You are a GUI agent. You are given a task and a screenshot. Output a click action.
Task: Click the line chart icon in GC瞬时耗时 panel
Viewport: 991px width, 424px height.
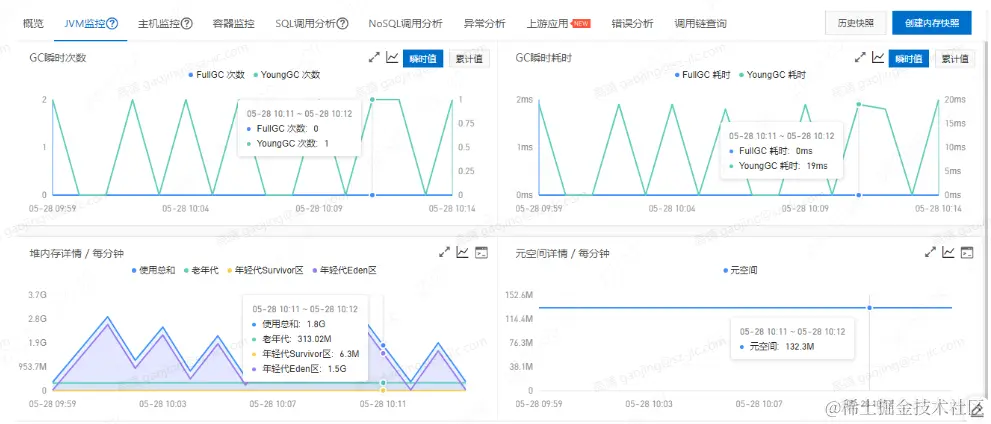[878, 58]
